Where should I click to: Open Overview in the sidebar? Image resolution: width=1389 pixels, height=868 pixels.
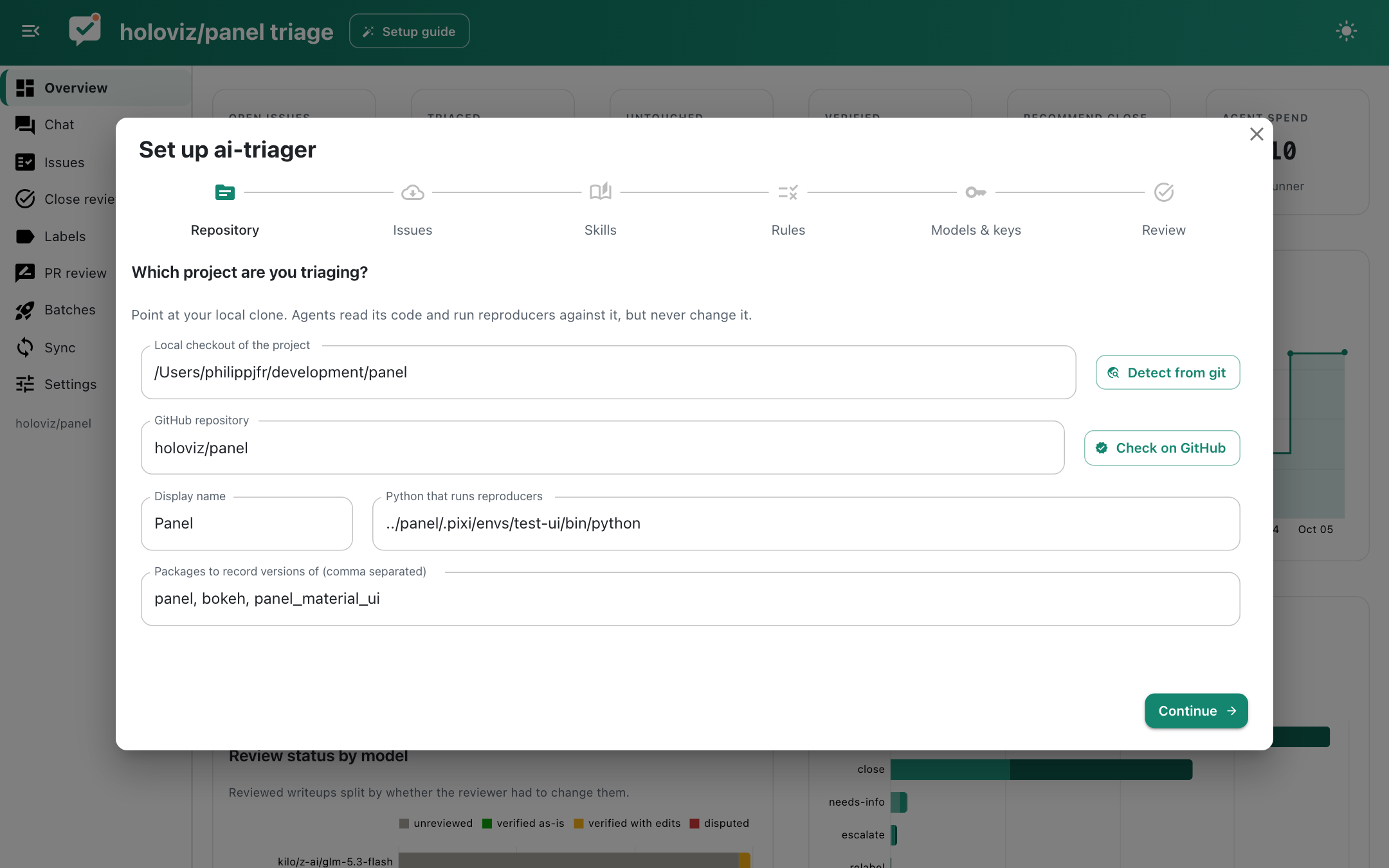[x=96, y=87]
